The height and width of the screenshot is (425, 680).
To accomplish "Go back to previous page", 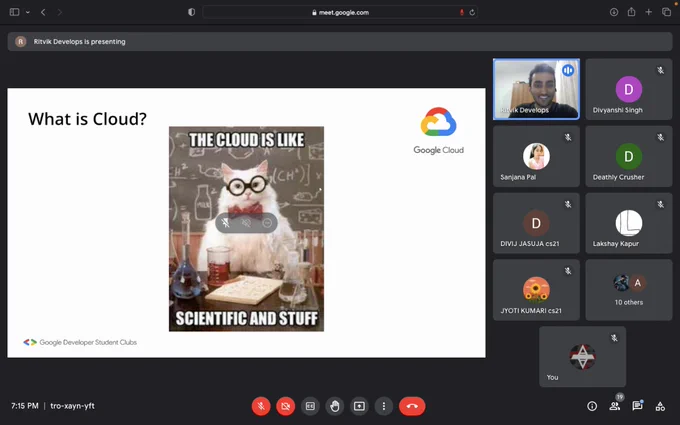I will coord(43,12).
